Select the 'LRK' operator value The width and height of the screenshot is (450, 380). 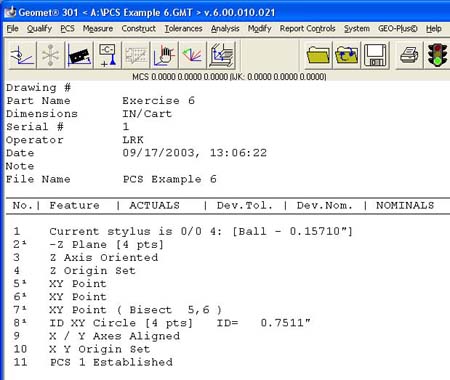(x=133, y=140)
